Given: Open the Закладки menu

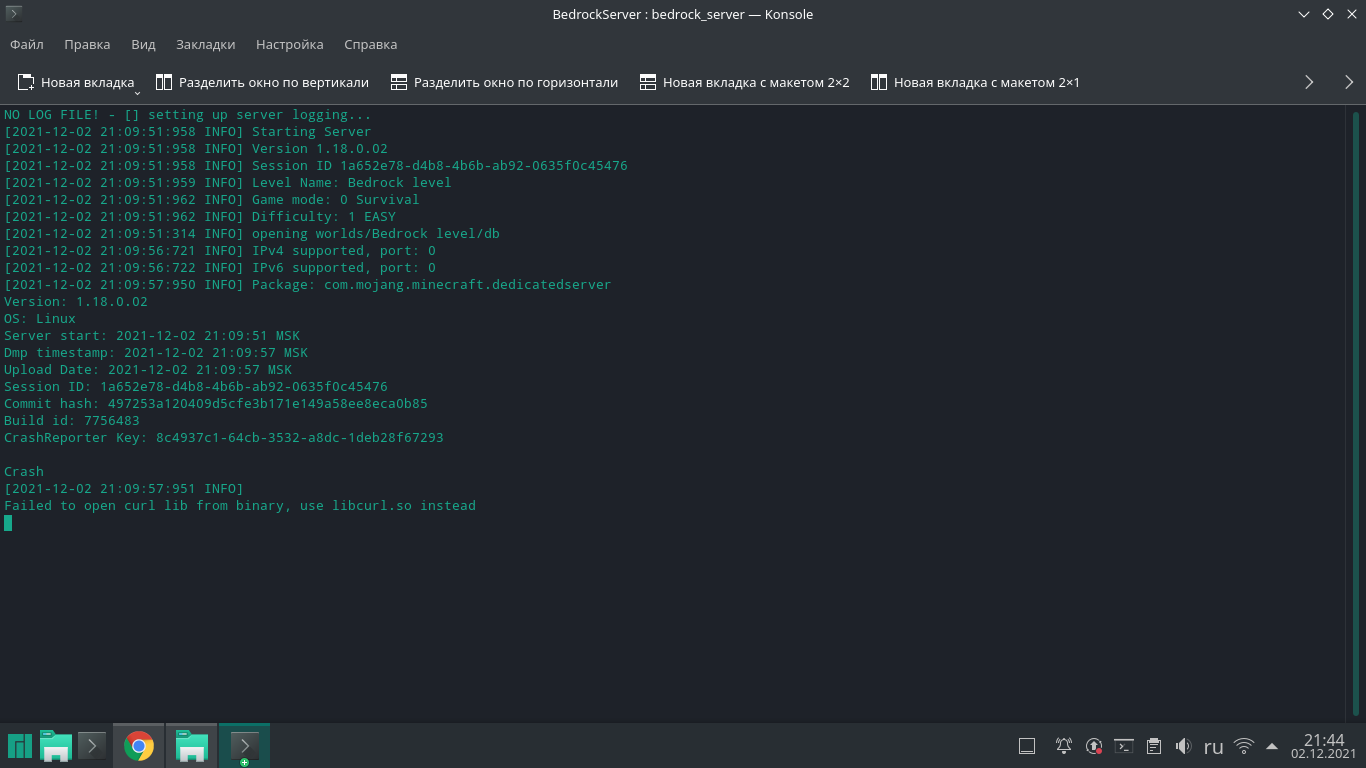Looking at the screenshot, I should point(205,44).
